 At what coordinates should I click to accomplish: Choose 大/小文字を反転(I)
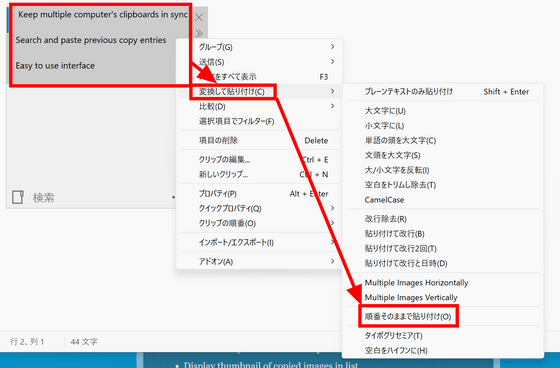click(443, 170)
